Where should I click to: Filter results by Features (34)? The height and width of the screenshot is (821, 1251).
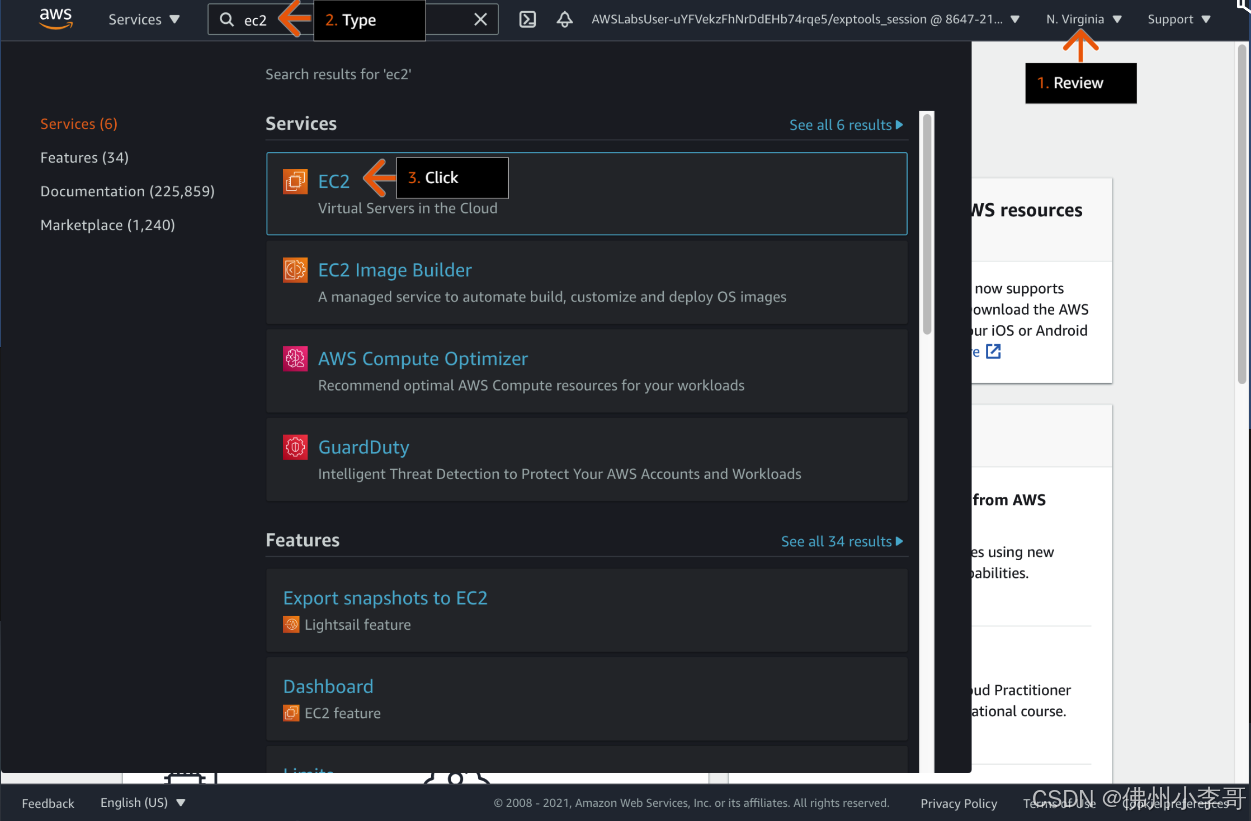84,158
